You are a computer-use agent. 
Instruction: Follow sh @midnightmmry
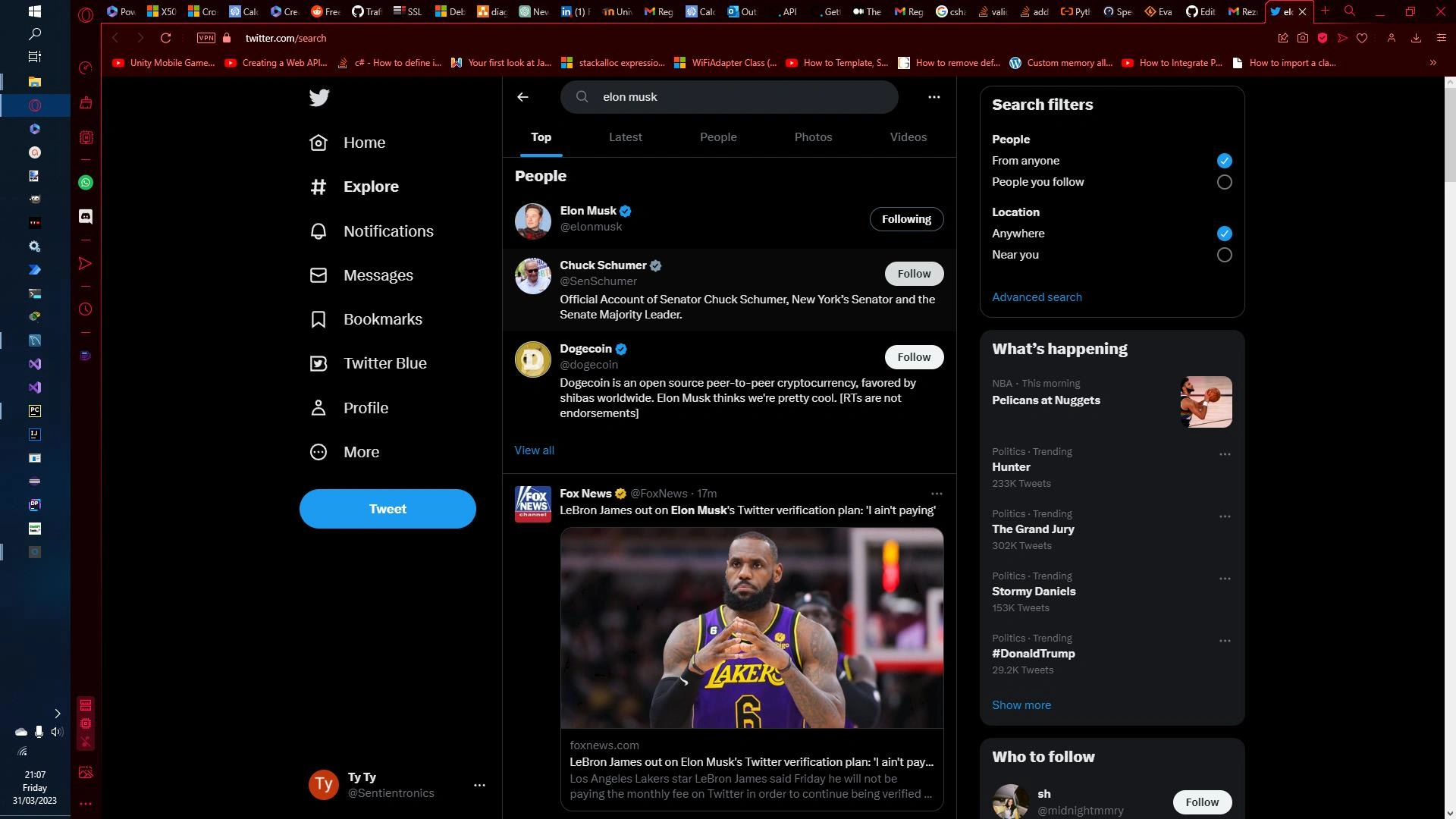[1202, 802]
